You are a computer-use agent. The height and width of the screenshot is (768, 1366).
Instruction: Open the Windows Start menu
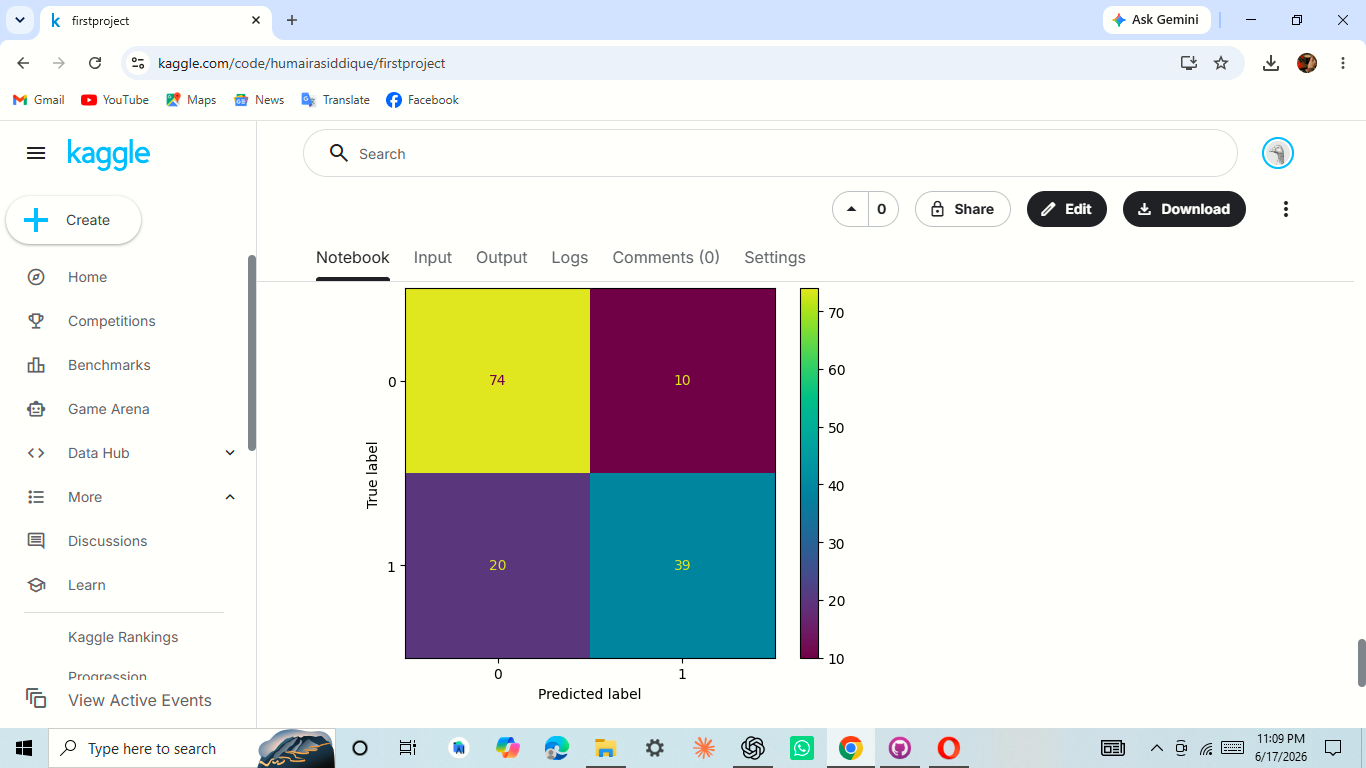coord(24,748)
